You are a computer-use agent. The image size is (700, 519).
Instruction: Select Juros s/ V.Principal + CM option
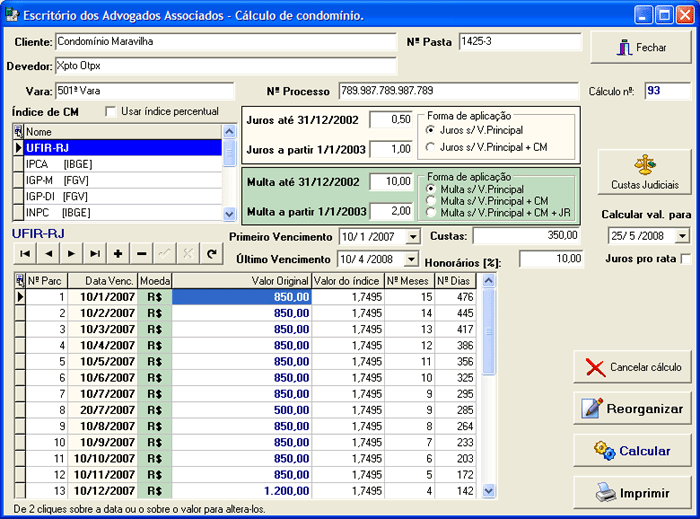(x=430, y=147)
